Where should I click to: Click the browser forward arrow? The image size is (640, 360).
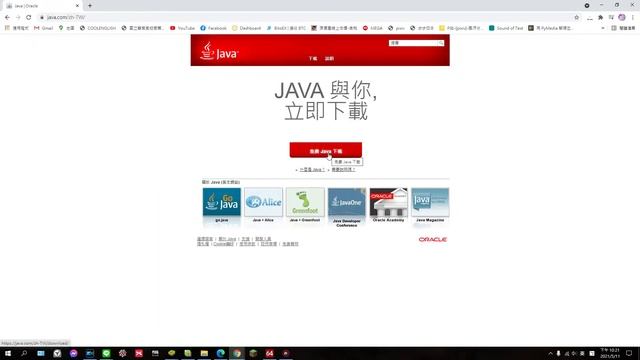tap(18, 17)
